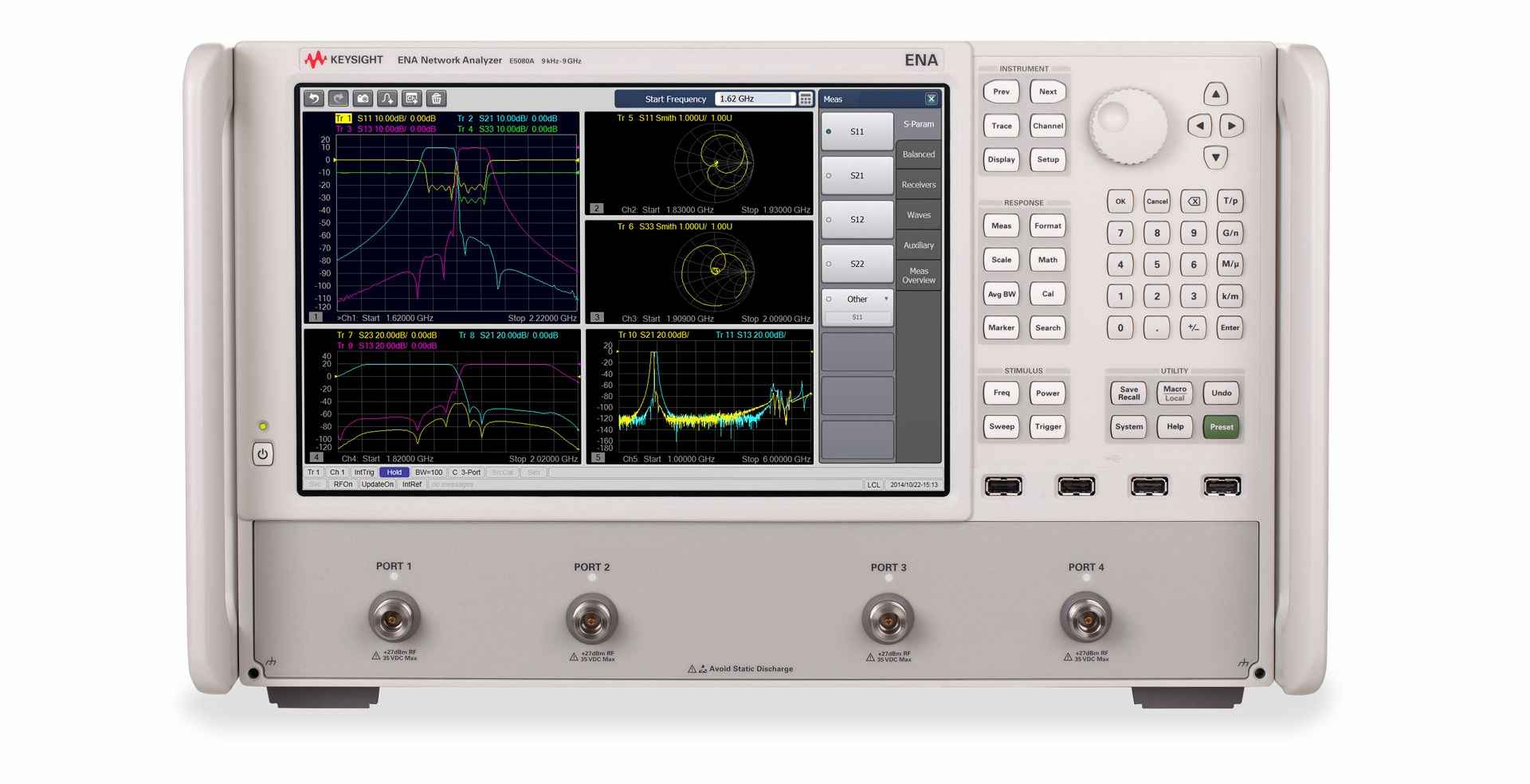Image resolution: width=1530 pixels, height=784 pixels.
Task: Click the Setup hardkey
Action: coord(1048,159)
